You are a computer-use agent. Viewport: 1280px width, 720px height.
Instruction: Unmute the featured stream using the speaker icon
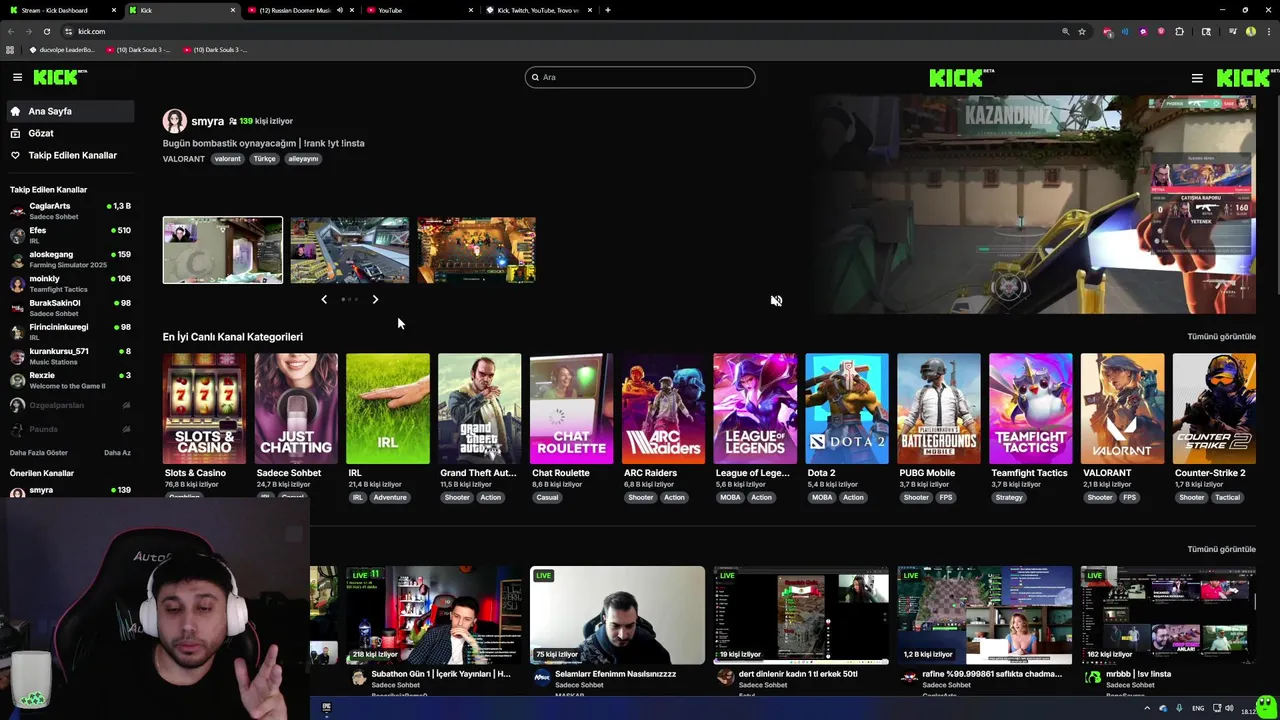tap(776, 300)
